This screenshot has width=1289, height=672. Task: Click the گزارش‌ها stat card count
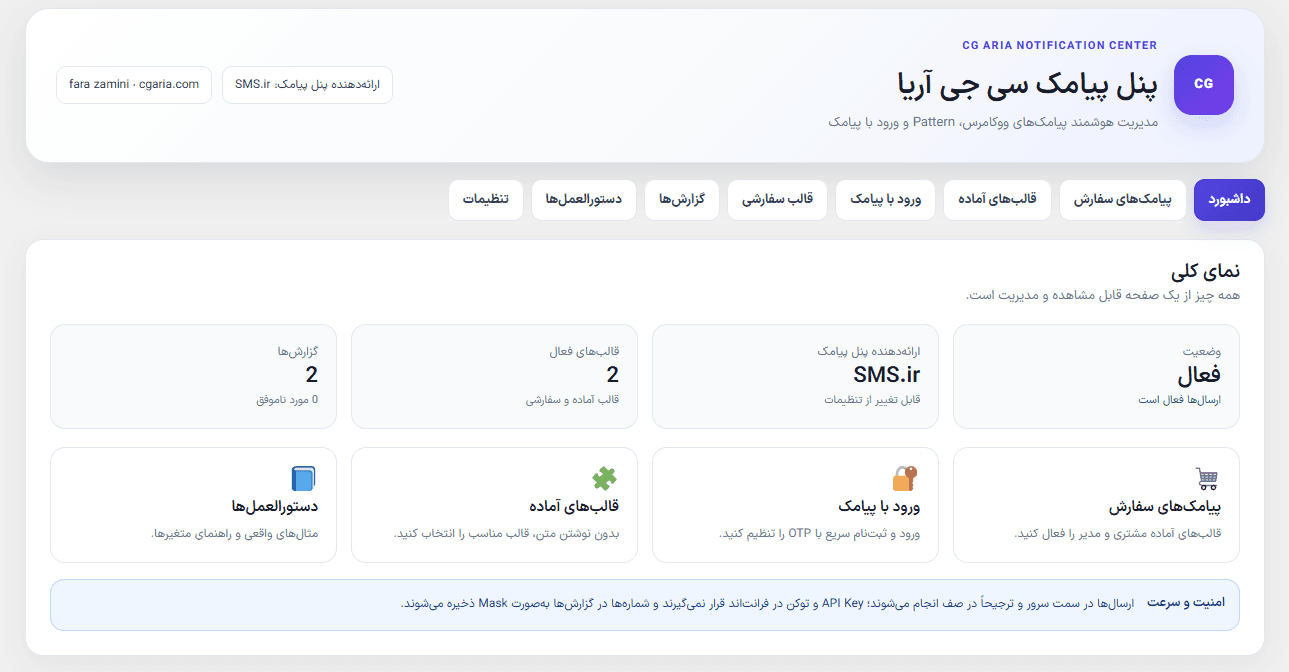coord(312,375)
